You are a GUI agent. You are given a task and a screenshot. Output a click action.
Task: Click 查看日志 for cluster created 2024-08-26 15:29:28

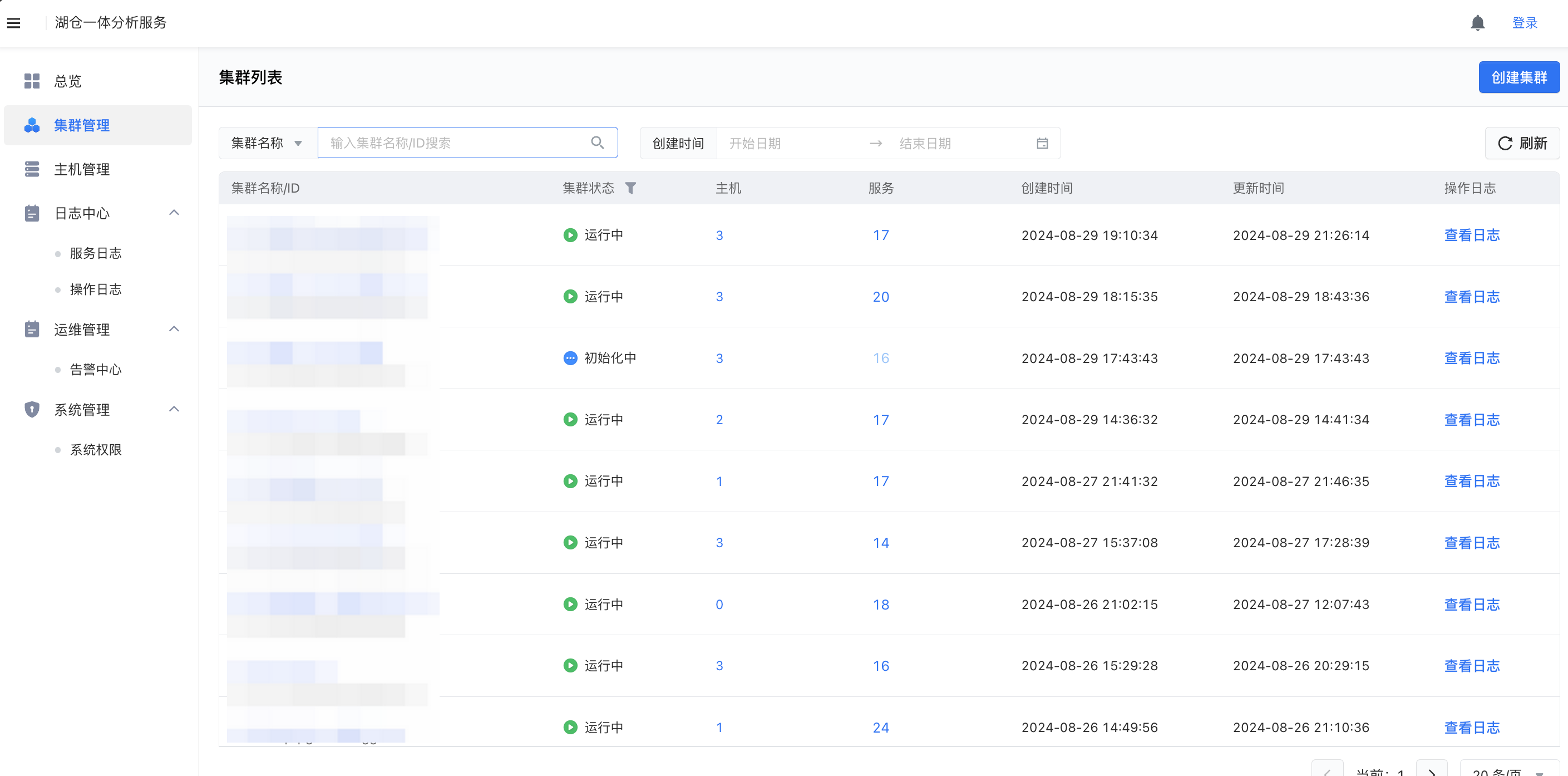coord(1472,666)
